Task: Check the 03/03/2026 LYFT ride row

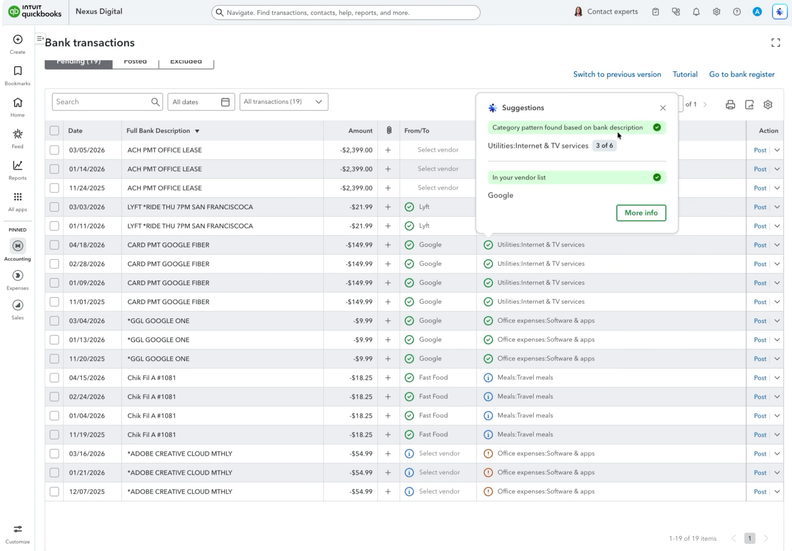Action: coord(54,207)
